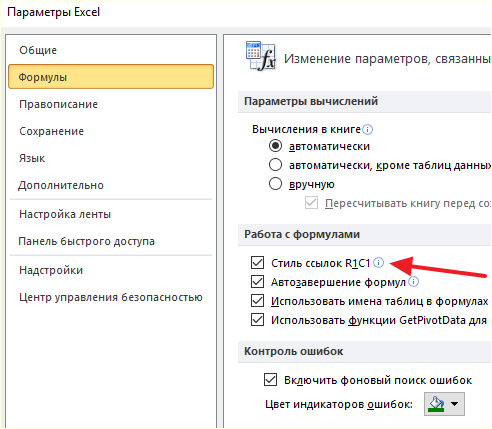Open the Язык settings category
Screen dimensions: 492x429
(32, 158)
